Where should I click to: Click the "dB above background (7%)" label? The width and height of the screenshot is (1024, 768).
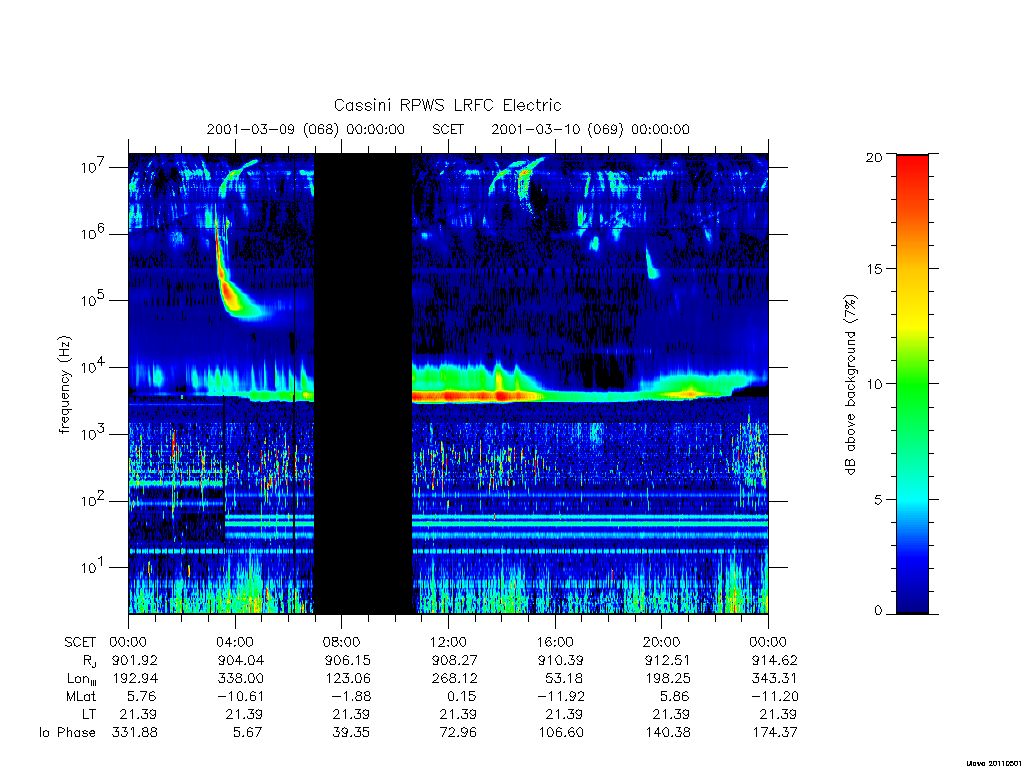click(x=850, y=384)
